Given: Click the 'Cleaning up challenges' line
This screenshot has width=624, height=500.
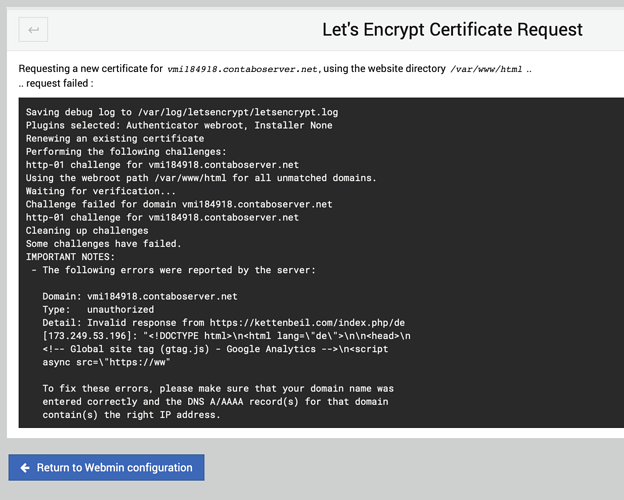Looking at the screenshot, I should [x=87, y=230].
